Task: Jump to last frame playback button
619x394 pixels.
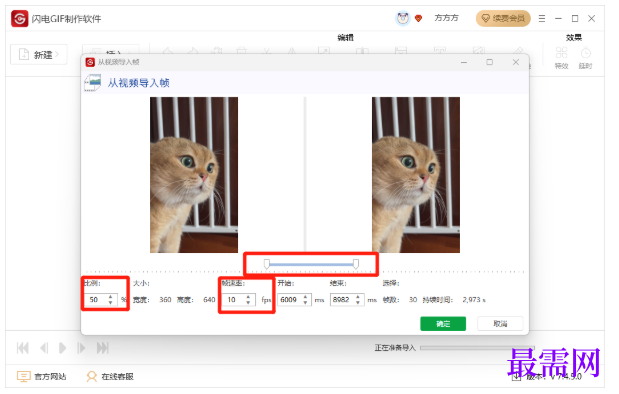Action: point(103,348)
